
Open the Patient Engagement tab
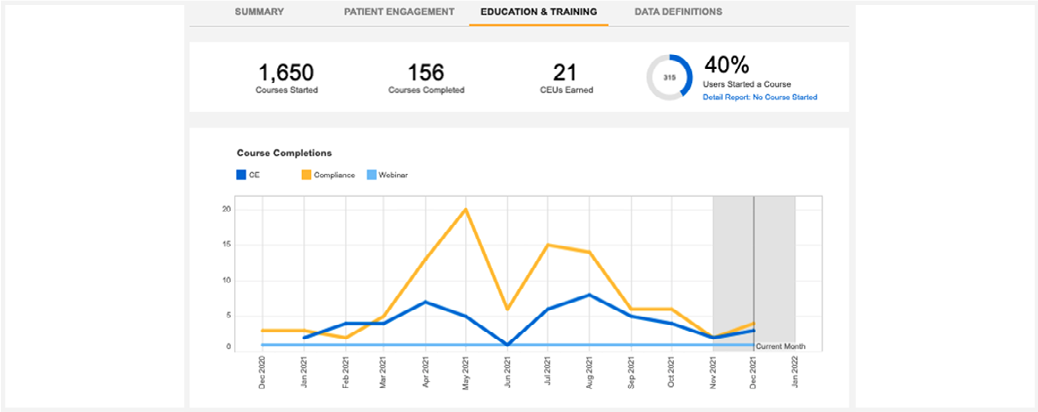pos(399,12)
